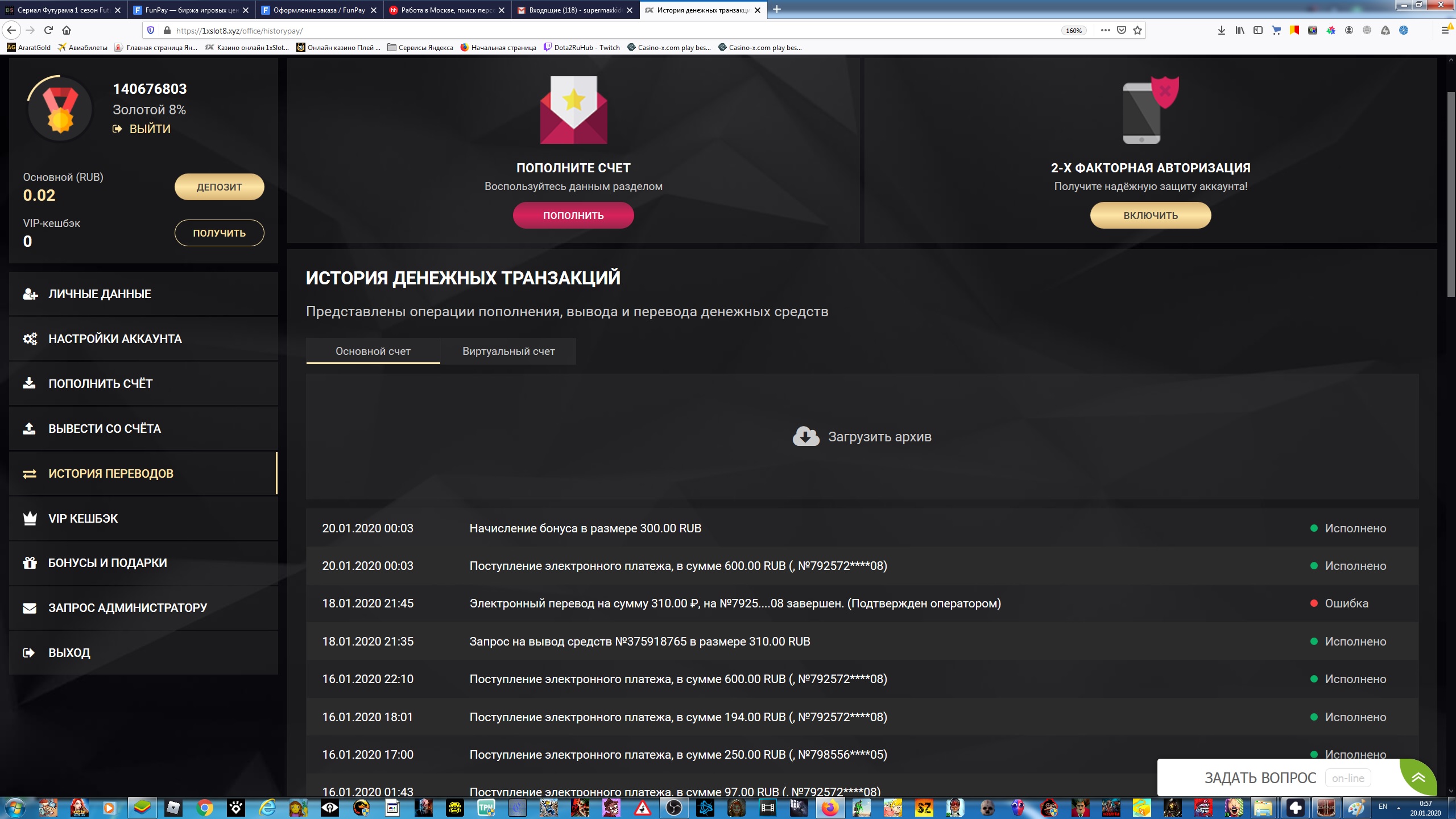
Task: Reload the page with refresh icon
Action: click(48, 30)
